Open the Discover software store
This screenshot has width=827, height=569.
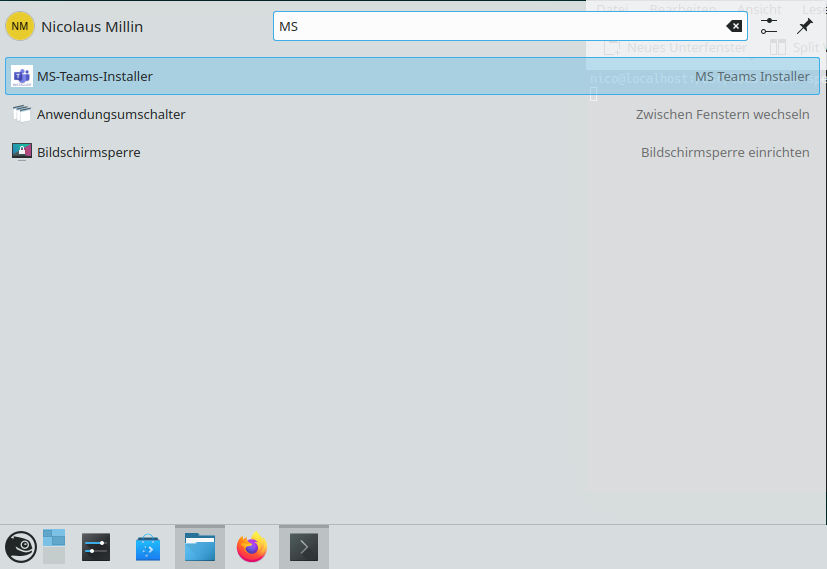pos(148,547)
